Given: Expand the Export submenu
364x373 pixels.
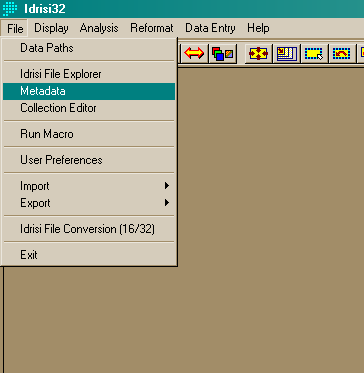Looking at the screenshot, I should pos(89,203).
